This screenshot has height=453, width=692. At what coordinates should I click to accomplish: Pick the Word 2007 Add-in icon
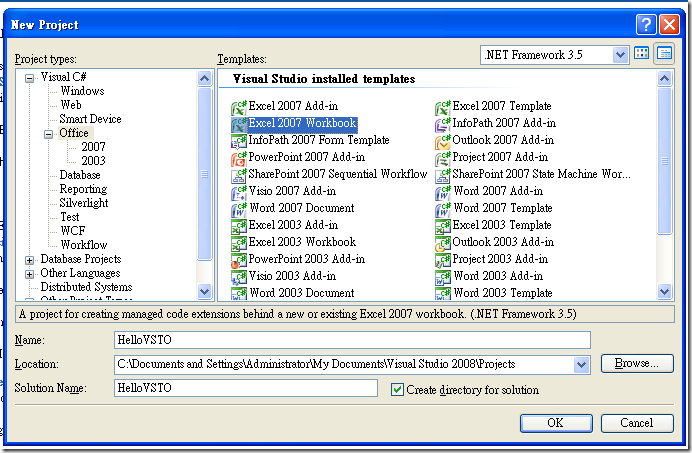click(443, 193)
